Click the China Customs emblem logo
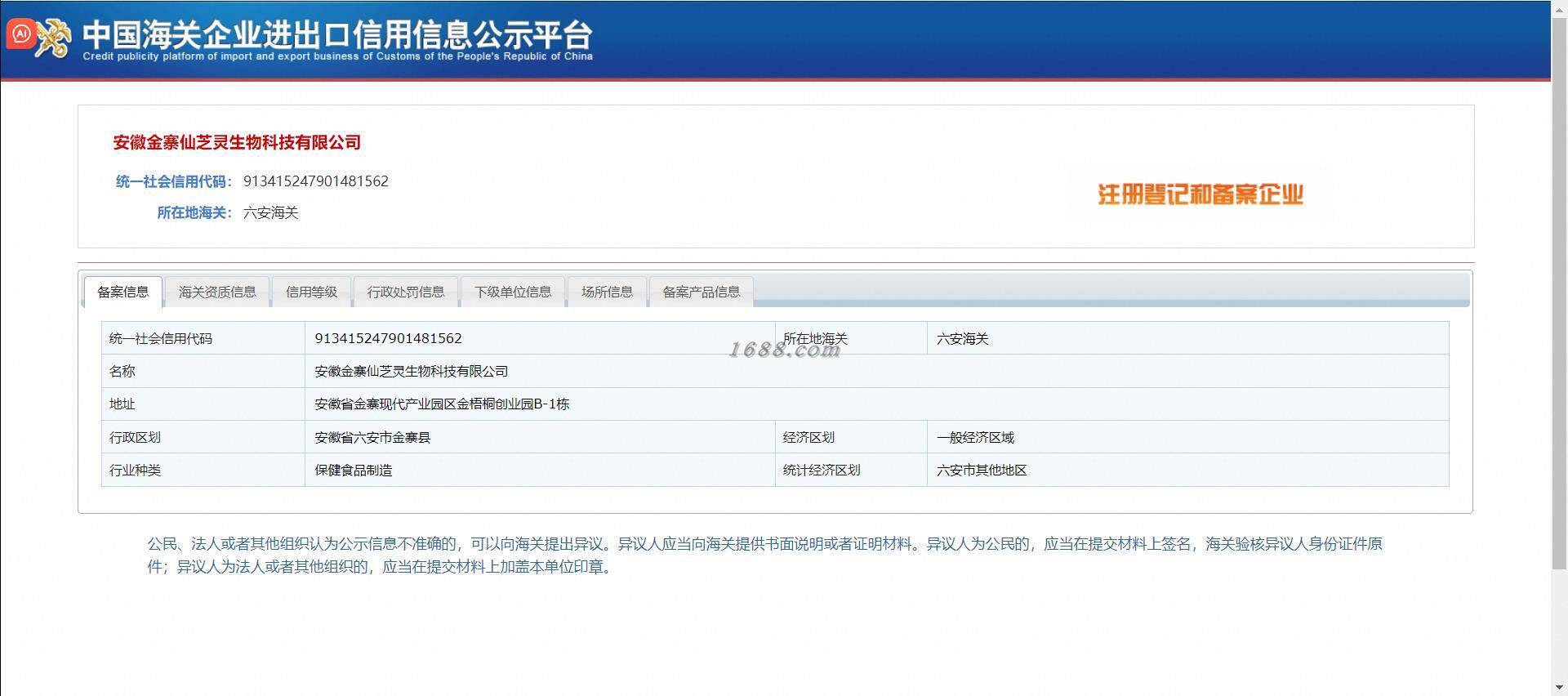 point(55,38)
